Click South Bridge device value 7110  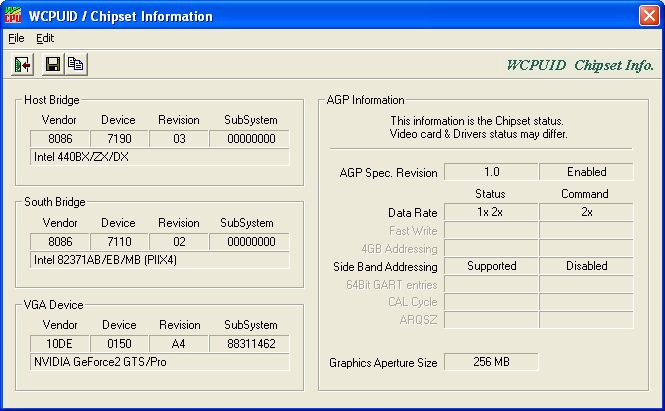pos(119,242)
